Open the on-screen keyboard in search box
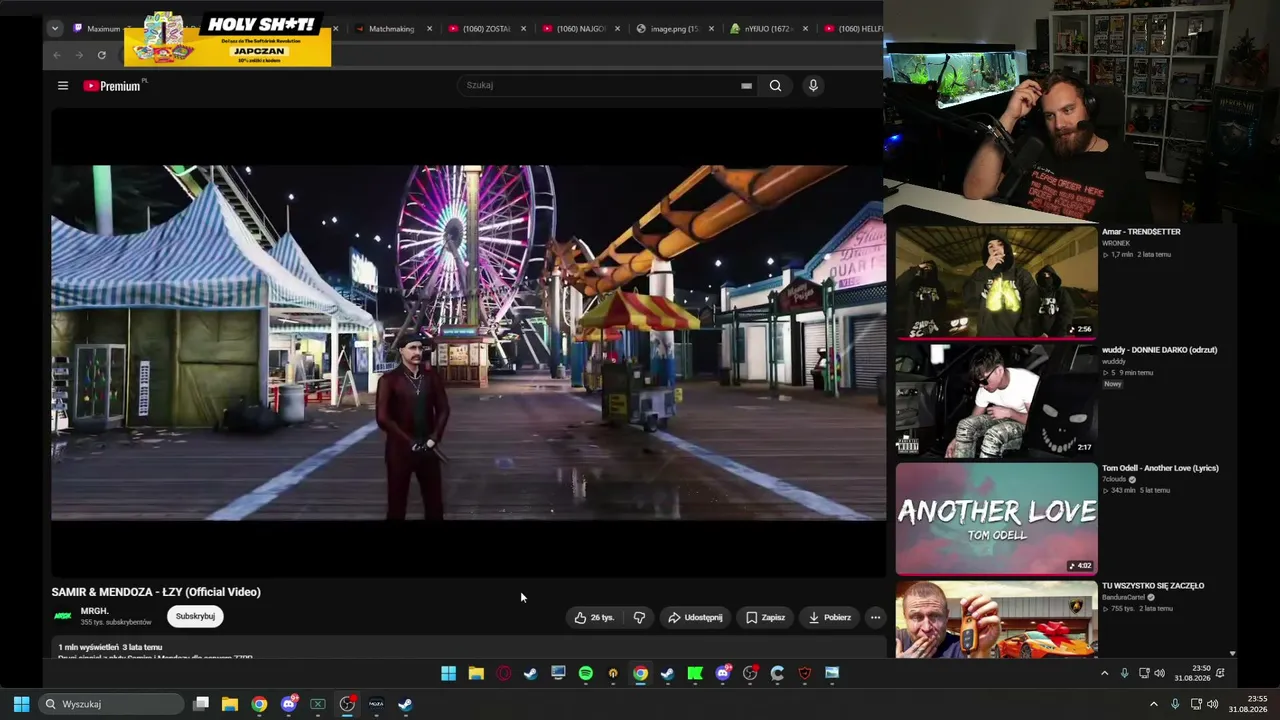 coord(746,86)
